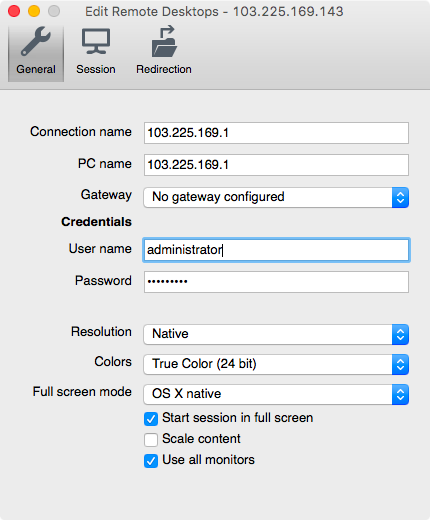Click the yellow minimize window button
The height and width of the screenshot is (520, 430).
click(34, 11)
